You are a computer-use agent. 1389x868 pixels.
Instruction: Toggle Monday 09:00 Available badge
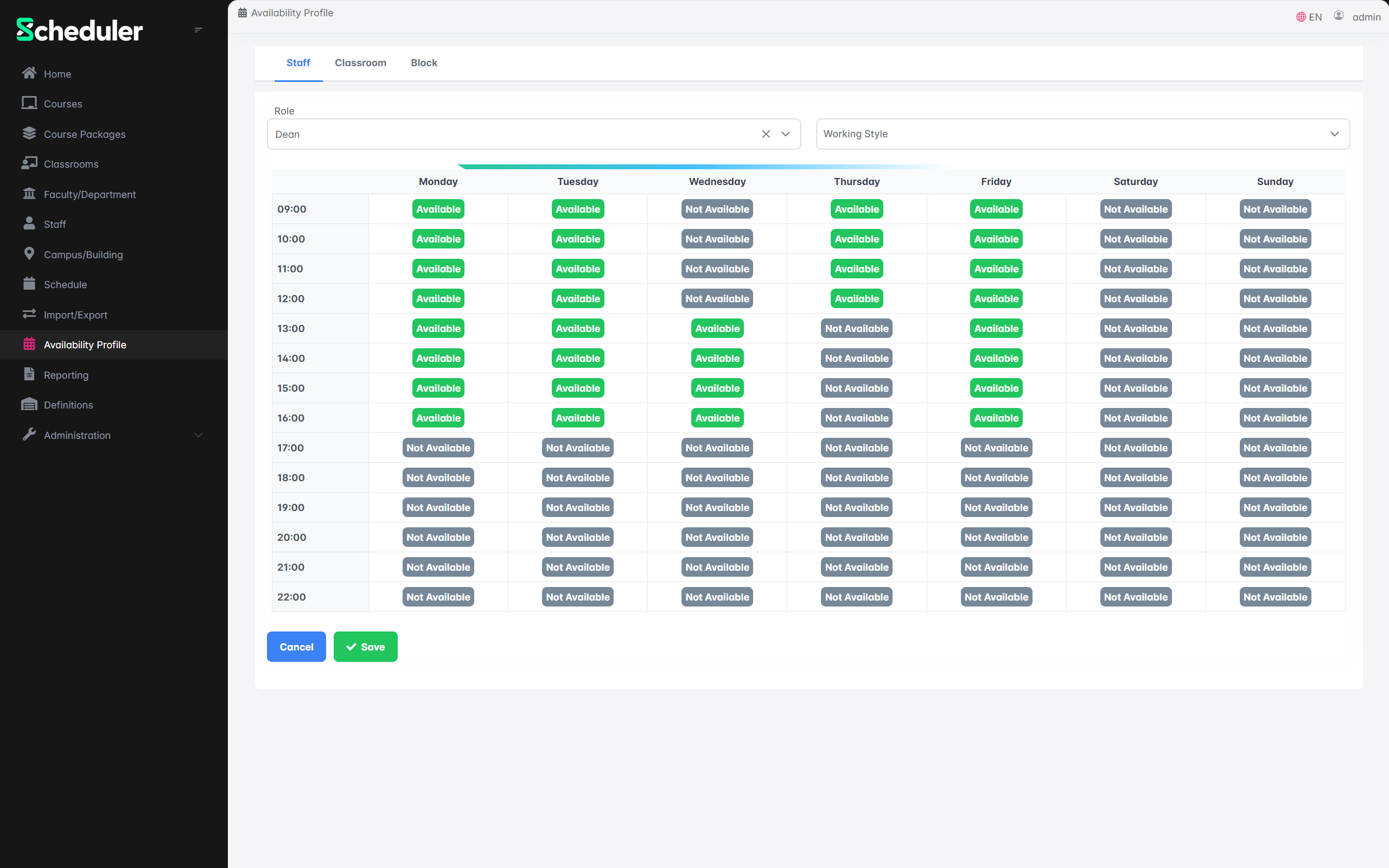(438, 209)
